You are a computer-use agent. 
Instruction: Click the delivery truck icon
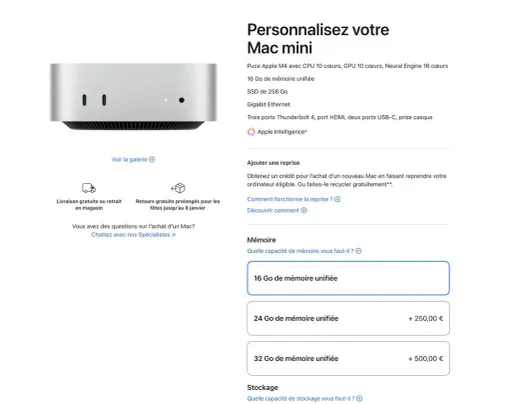[x=89, y=188]
